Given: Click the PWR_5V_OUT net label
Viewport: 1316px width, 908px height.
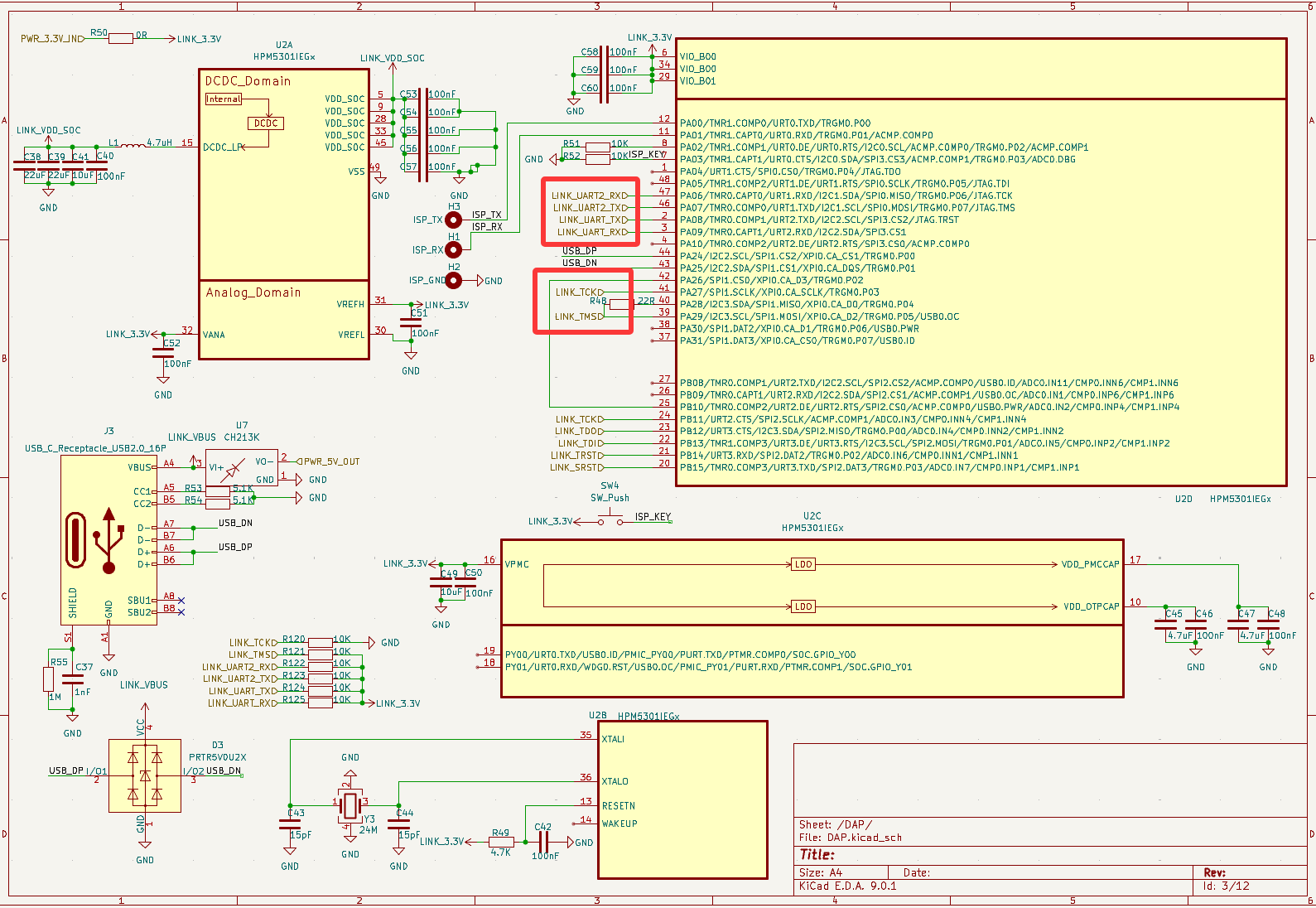Looking at the screenshot, I should pos(330,461).
